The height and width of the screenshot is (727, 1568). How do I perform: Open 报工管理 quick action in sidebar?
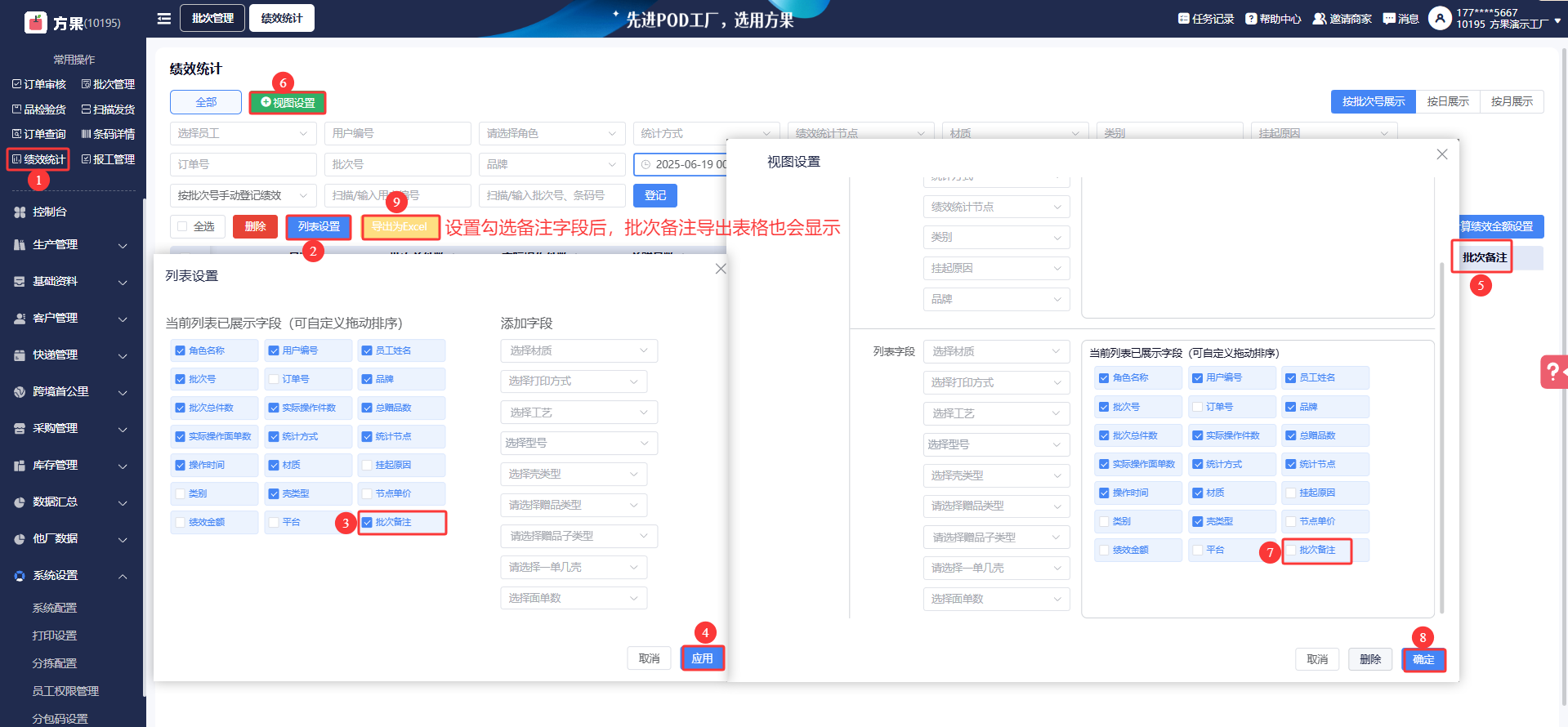[108, 159]
